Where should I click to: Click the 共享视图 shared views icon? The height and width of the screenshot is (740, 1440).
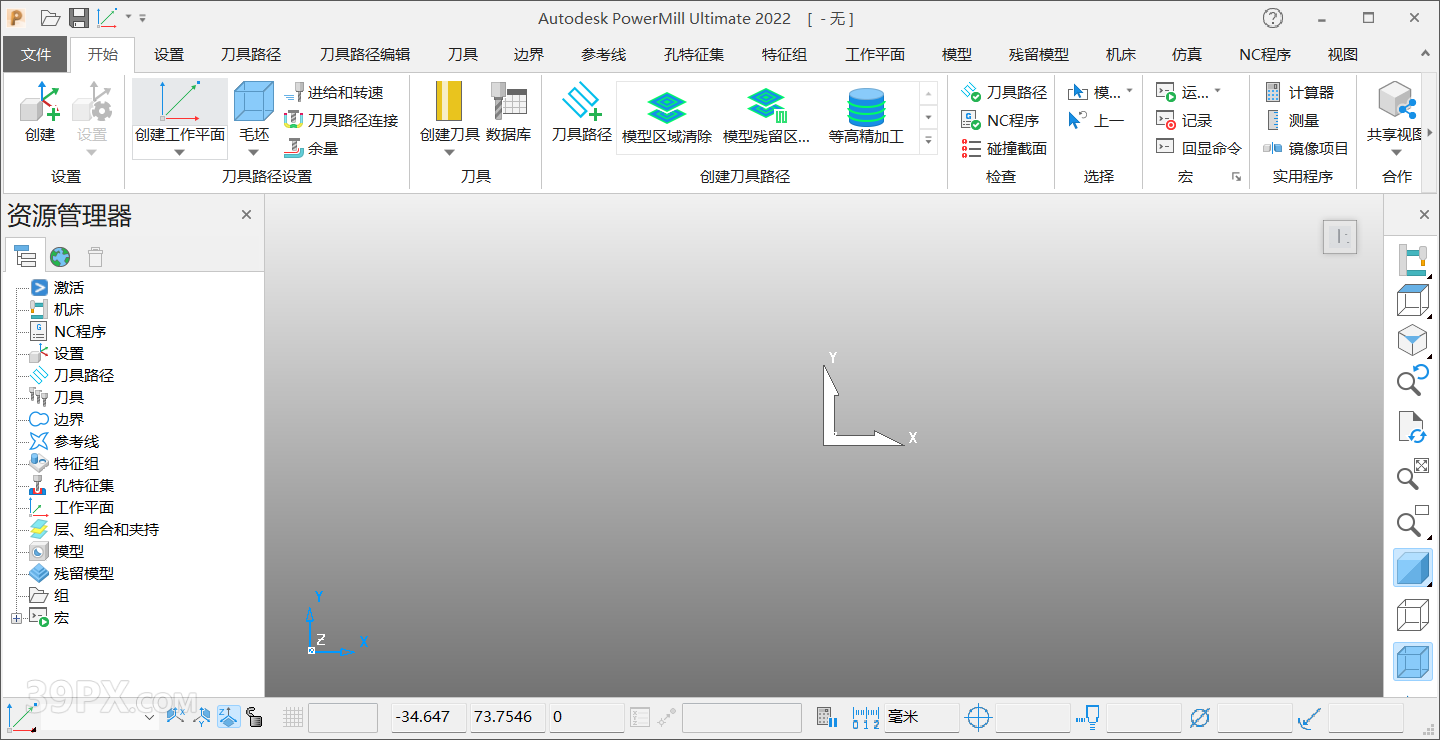[1397, 102]
